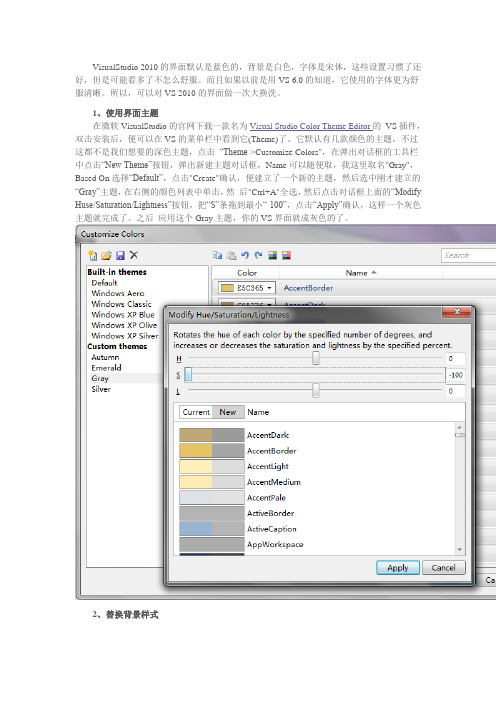Select the Windows XP Olive theme
This screenshot has width=496, height=702.
[124, 325]
